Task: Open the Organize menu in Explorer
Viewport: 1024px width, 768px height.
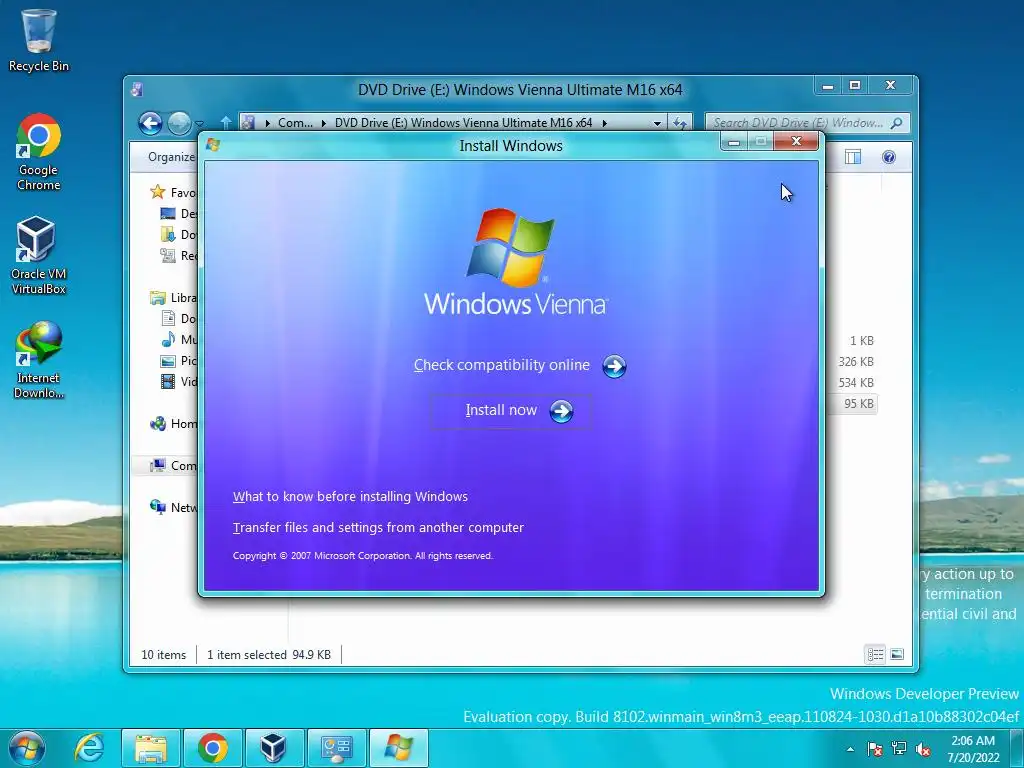Action: coord(170,157)
